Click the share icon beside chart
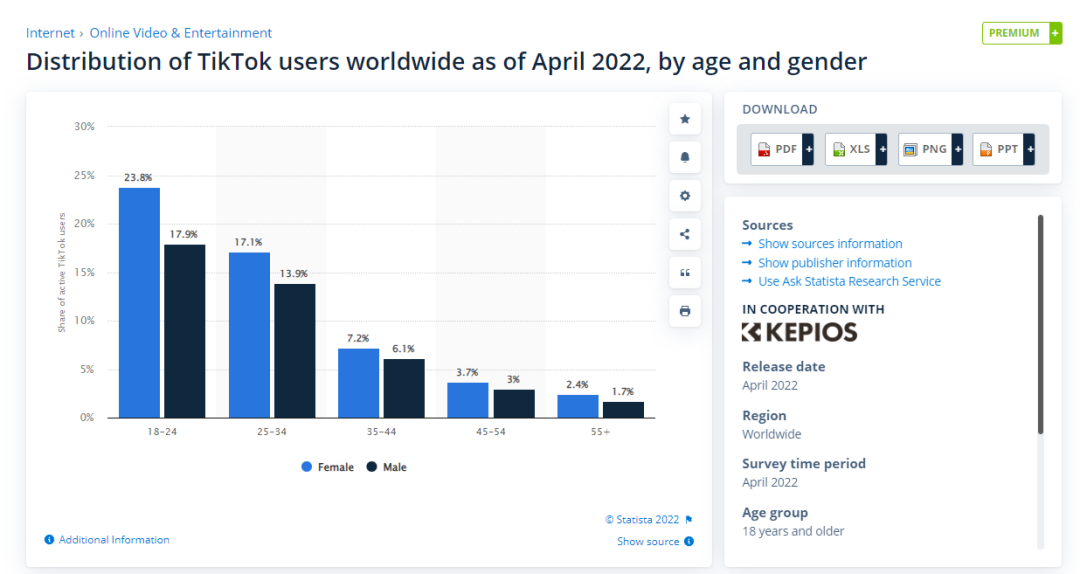Viewport: 1080px width, 574px height. coord(685,234)
